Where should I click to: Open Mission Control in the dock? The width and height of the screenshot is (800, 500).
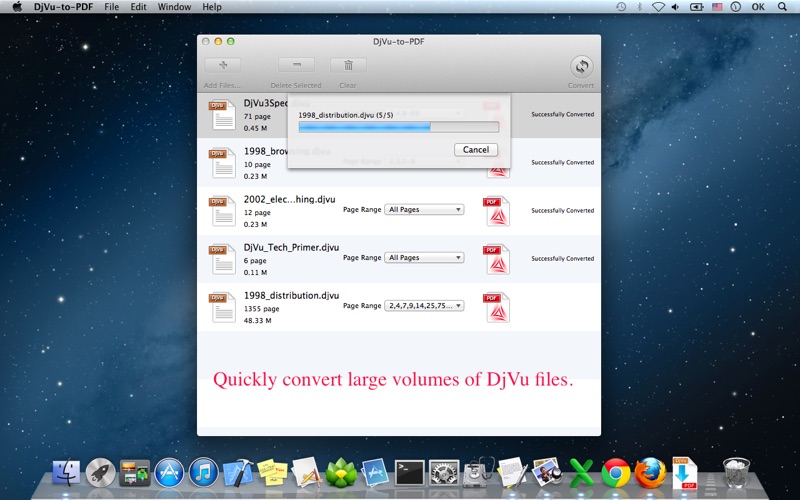[x=135, y=472]
